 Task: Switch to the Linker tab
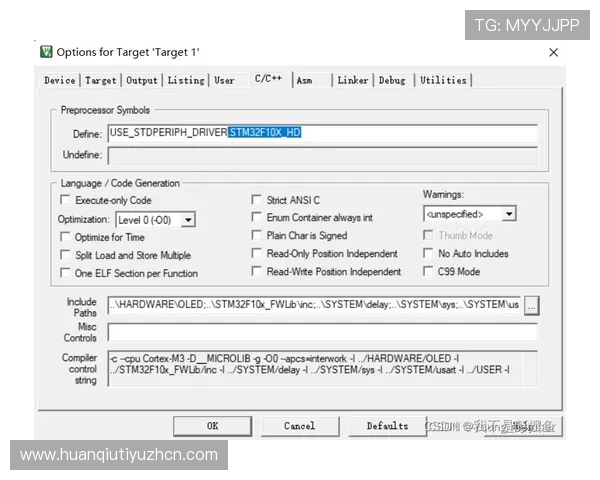tap(352, 80)
